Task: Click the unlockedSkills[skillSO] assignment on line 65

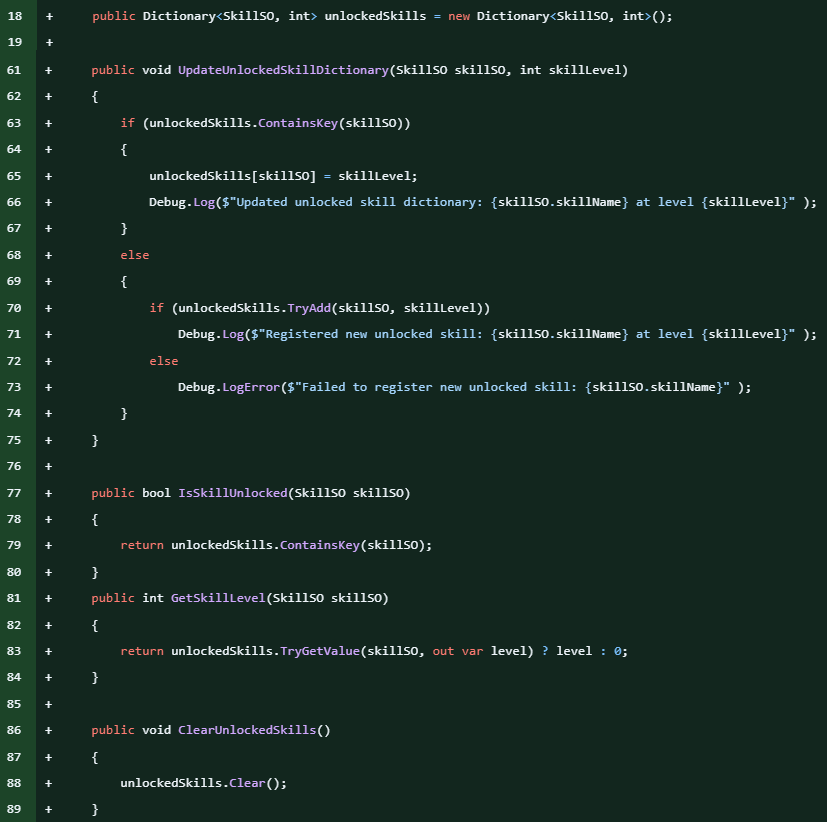Action: tap(283, 176)
